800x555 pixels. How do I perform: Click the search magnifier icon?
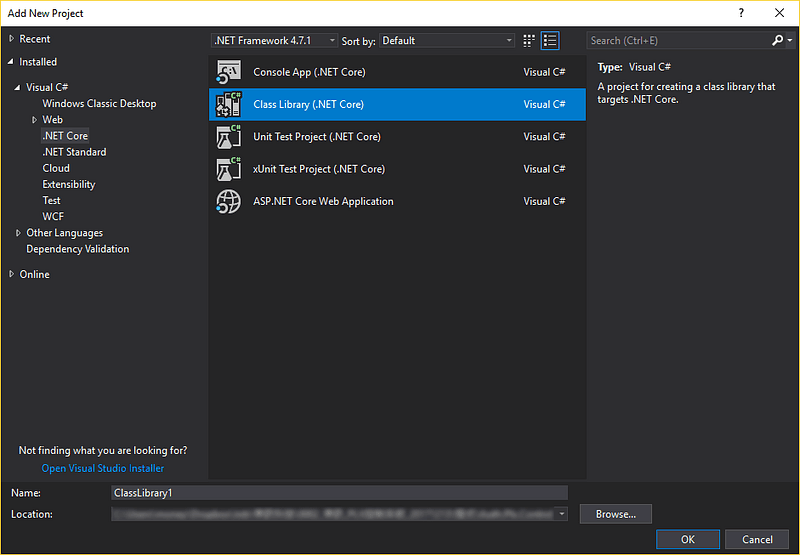[777, 40]
